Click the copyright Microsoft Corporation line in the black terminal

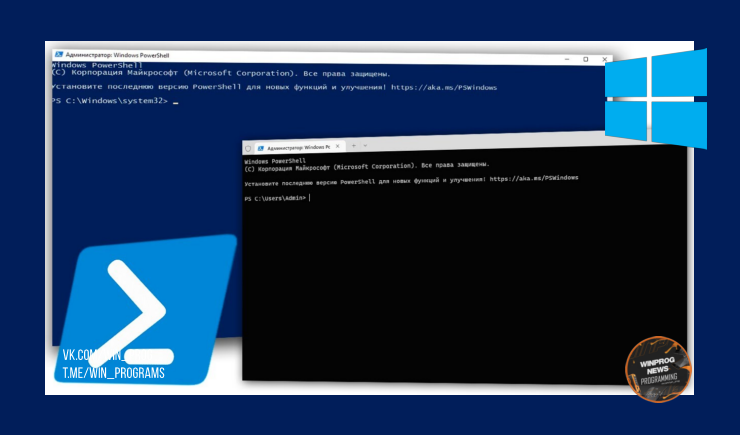point(367,166)
